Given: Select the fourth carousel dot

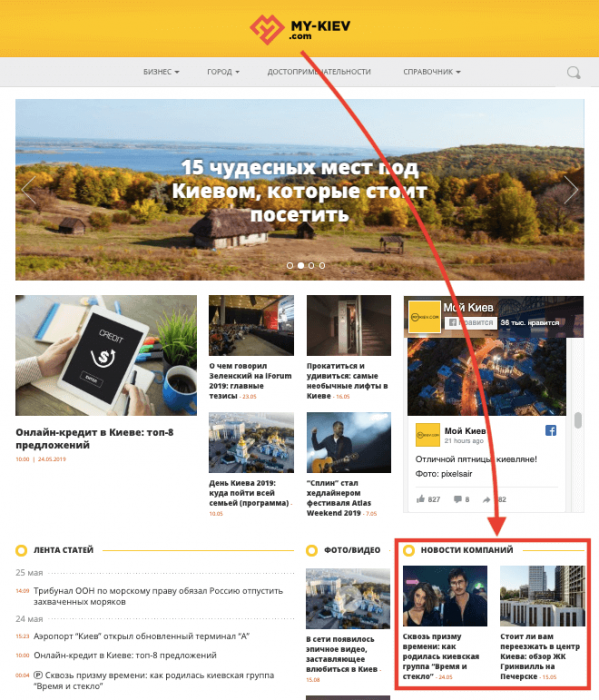Looking at the screenshot, I should coord(322,266).
